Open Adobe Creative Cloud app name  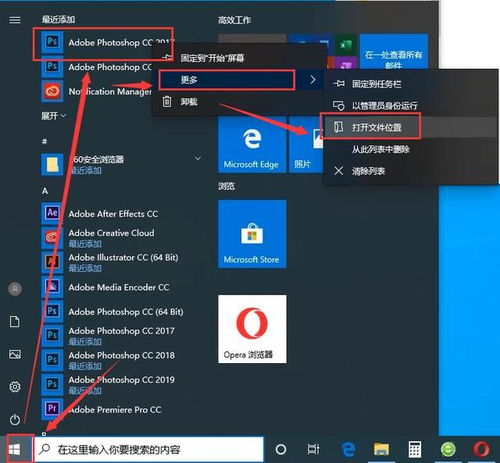[111, 233]
